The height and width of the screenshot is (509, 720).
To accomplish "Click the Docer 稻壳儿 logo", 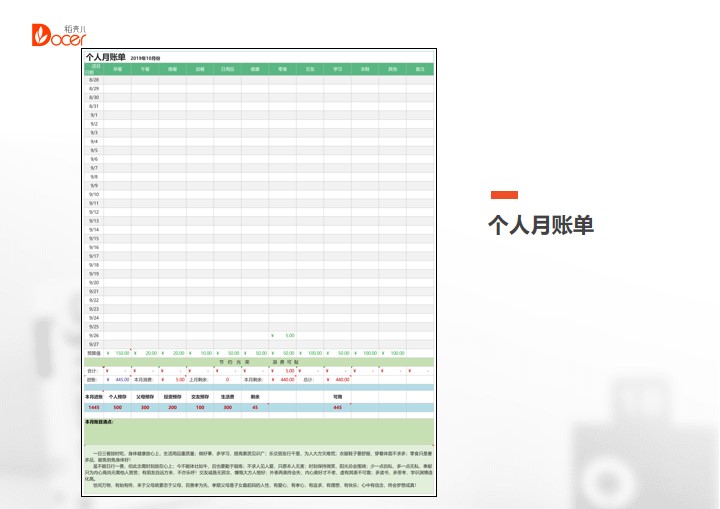I will click(58, 33).
